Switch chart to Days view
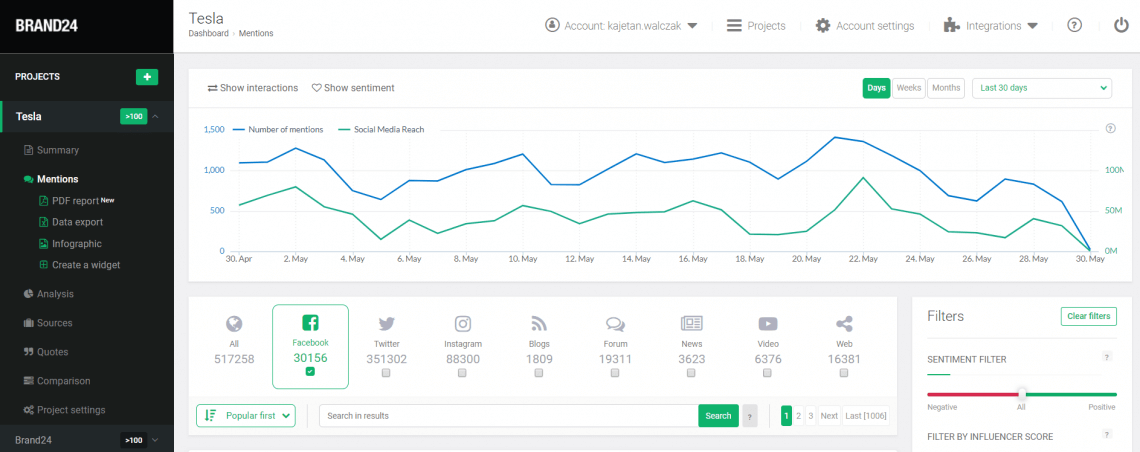The image size is (1140, 452). 877,88
